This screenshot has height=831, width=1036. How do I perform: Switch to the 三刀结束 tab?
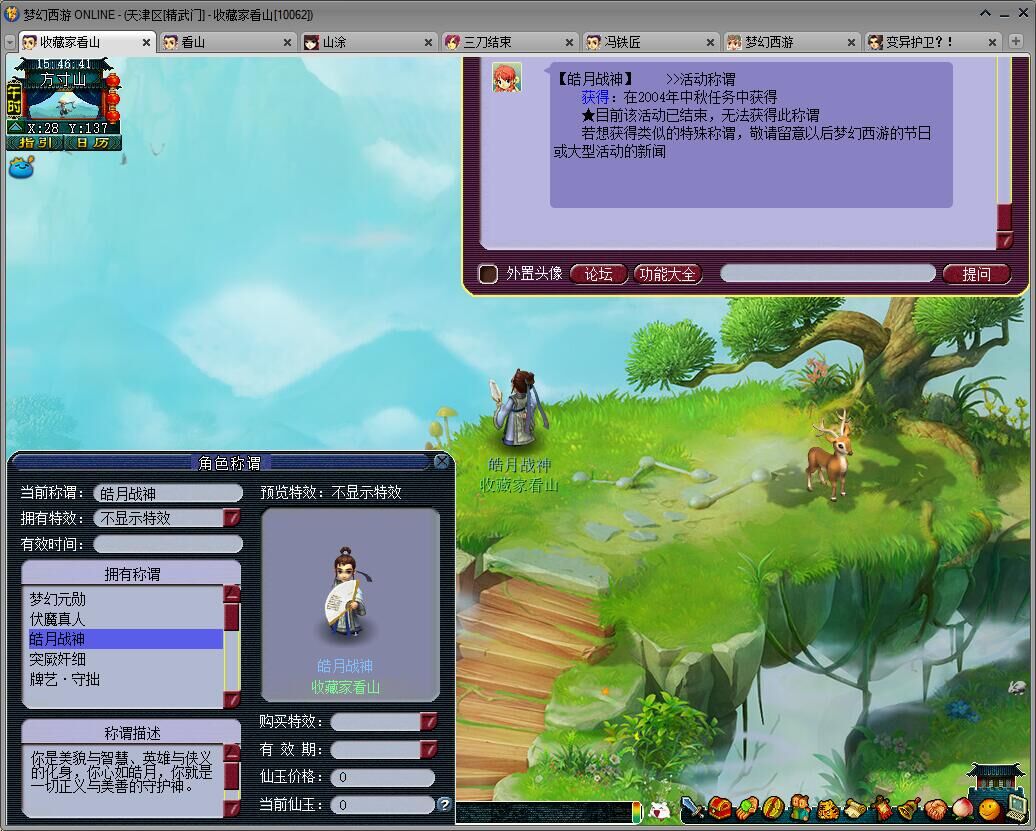pos(509,42)
